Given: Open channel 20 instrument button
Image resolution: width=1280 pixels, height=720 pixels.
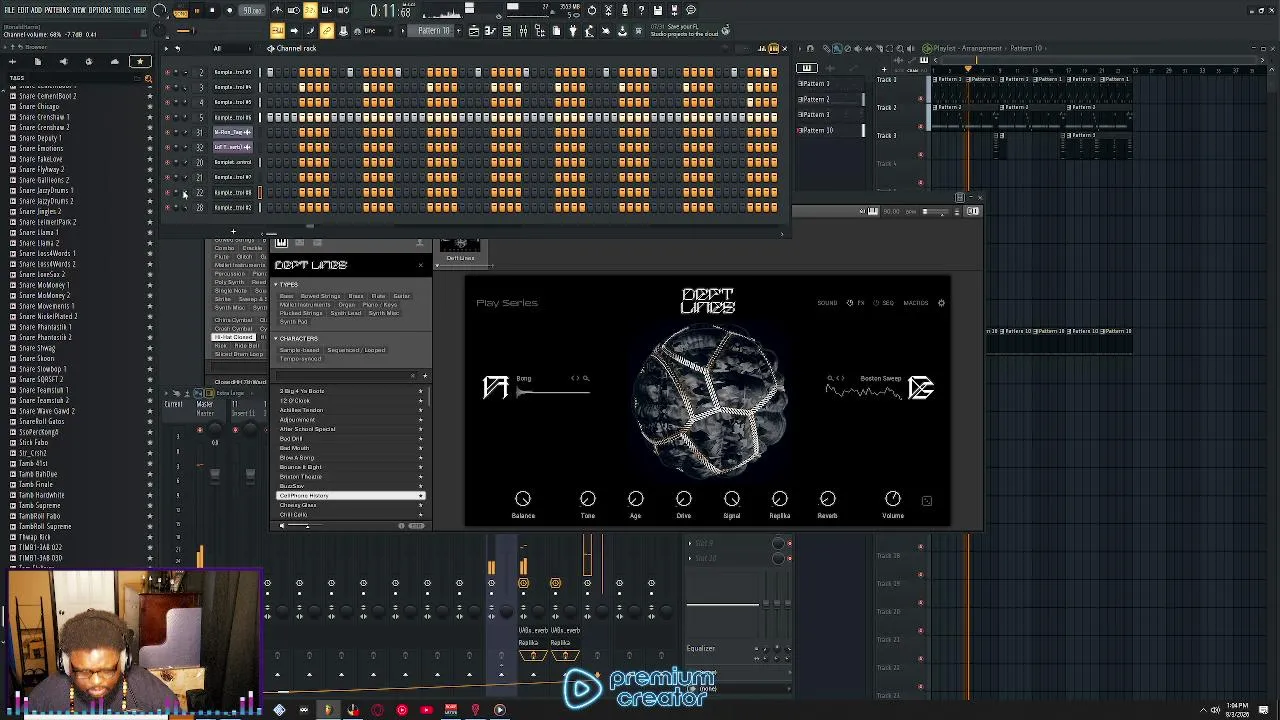Looking at the screenshot, I should coord(233,162).
